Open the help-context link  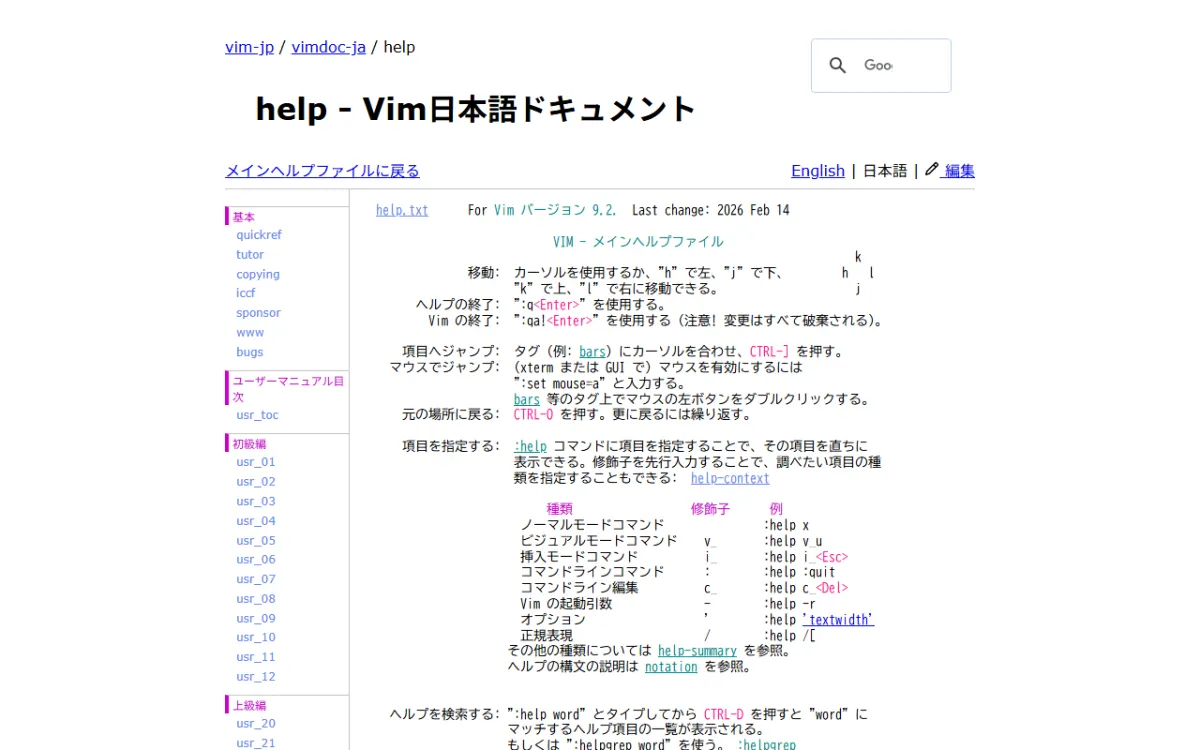[x=730, y=478]
